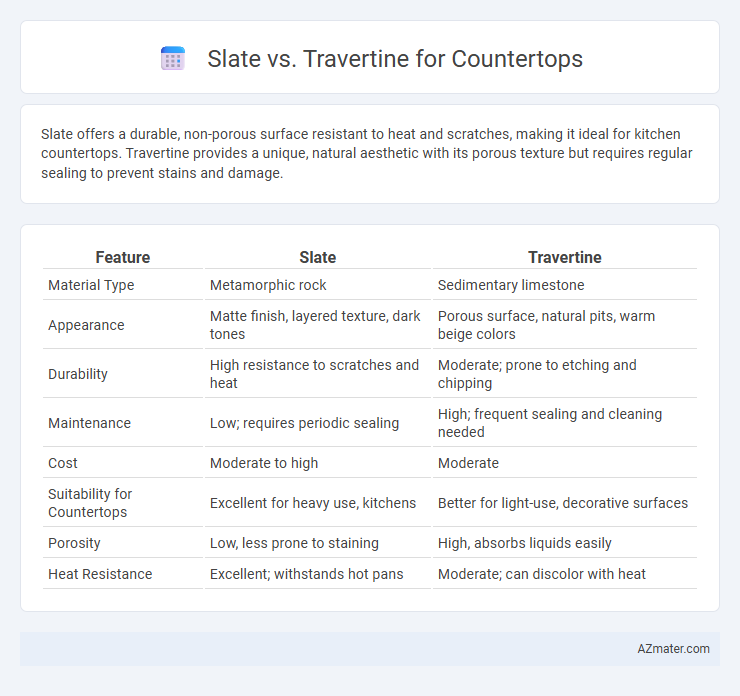Screen dimensions: 740x696
Task: Click the Sedimentary limestone cell
Action: [511, 285]
